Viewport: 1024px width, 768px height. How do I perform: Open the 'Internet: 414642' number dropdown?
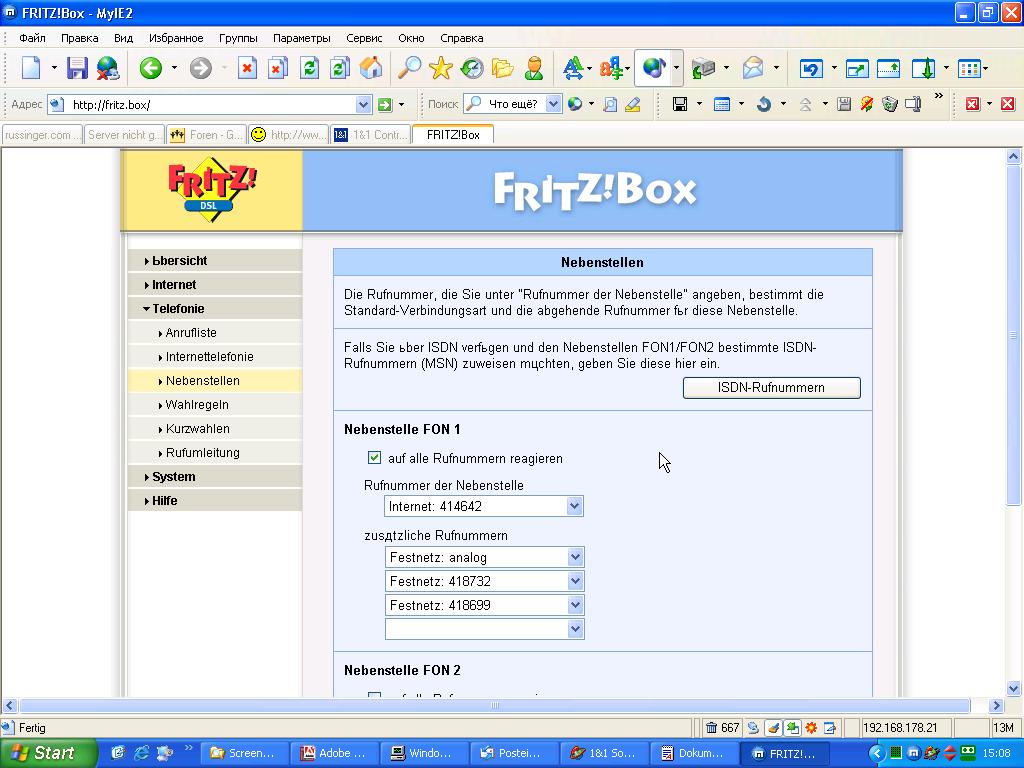[574, 505]
